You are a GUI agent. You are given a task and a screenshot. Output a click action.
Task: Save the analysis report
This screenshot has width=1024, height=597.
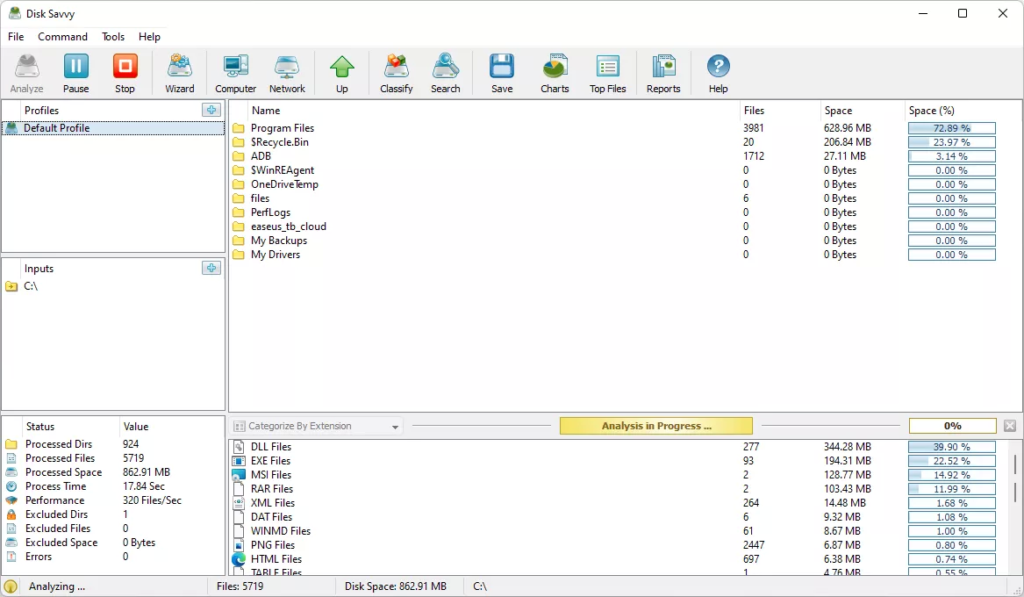click(x=502, y=74)
